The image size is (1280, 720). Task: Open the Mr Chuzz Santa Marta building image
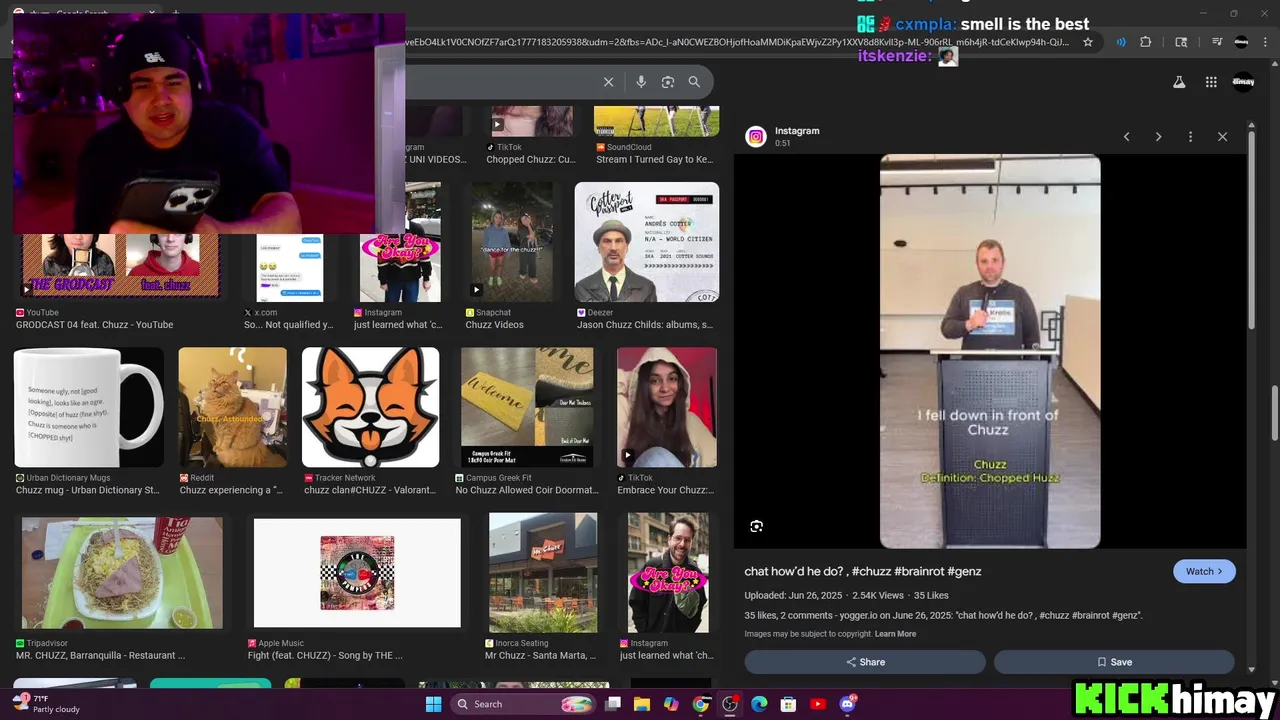(543, 573)
